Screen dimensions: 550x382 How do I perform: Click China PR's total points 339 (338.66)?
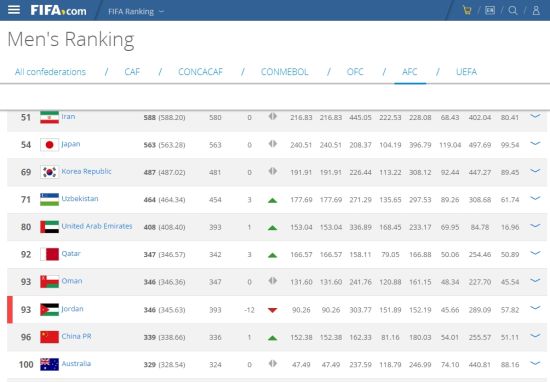pos(165,337)
